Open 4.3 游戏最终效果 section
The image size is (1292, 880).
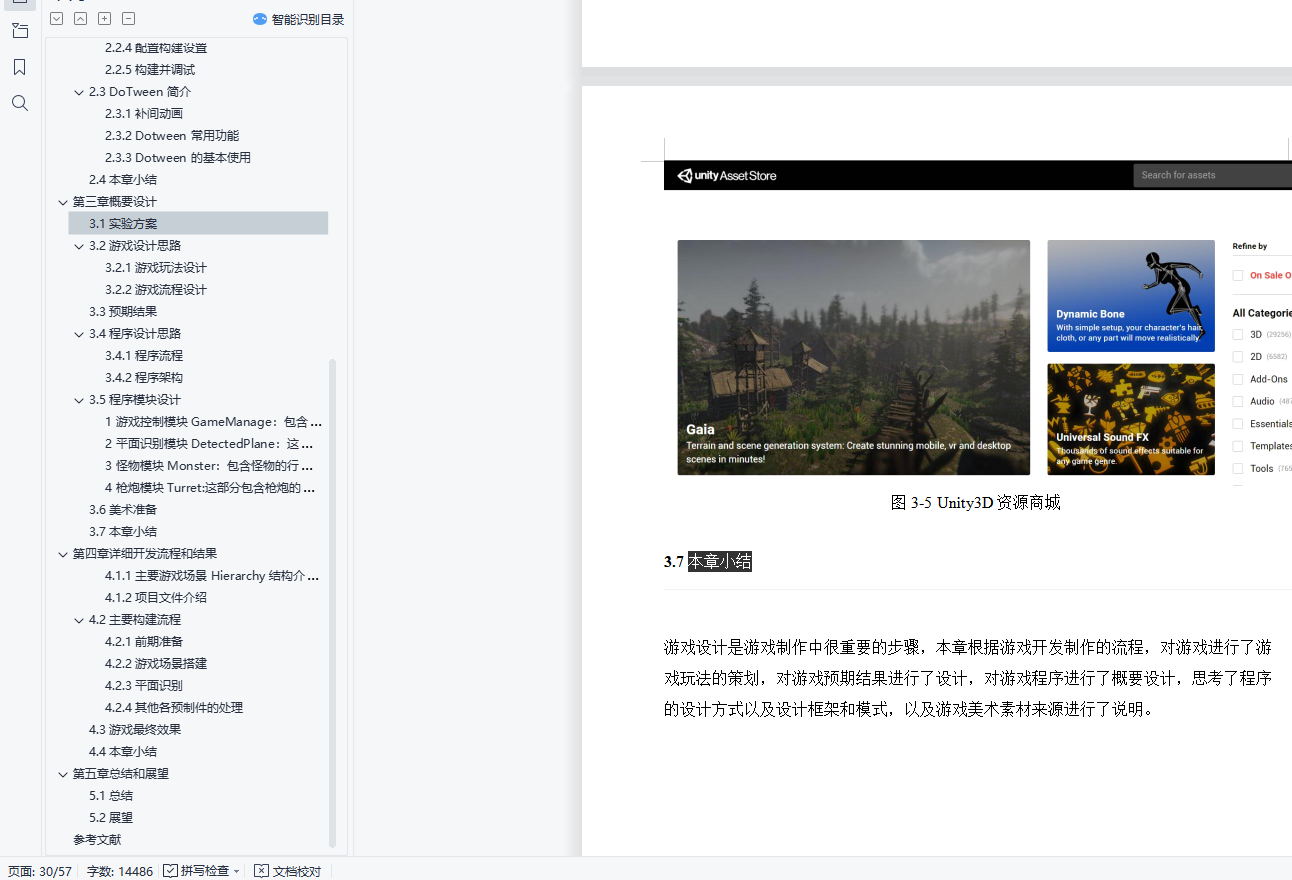point(135,730)
